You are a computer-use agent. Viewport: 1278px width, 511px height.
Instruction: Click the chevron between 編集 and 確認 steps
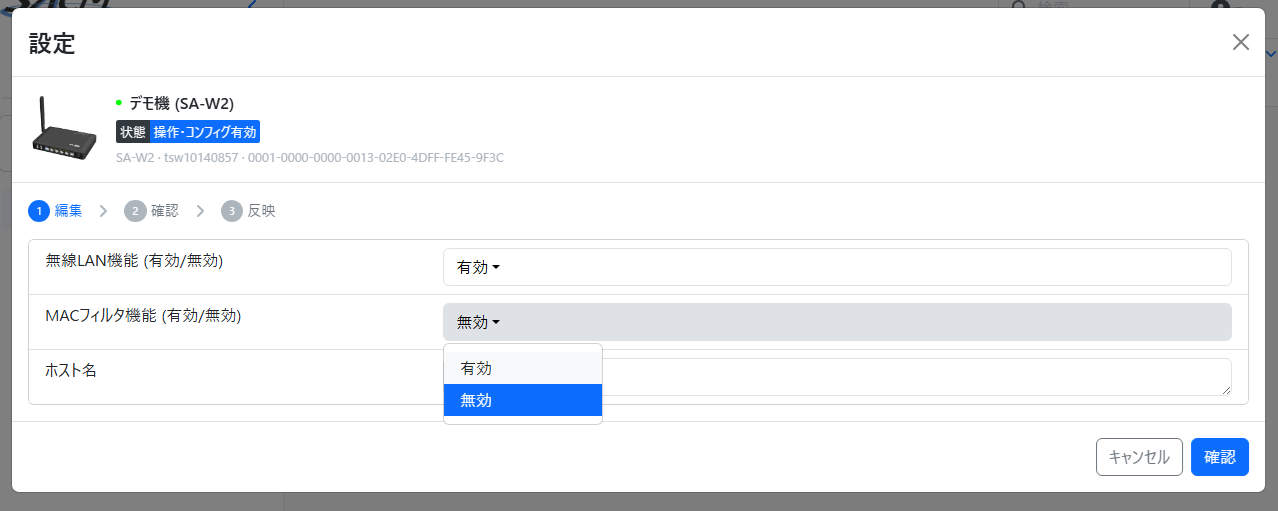pyautogui.click(x=104, y=211)
